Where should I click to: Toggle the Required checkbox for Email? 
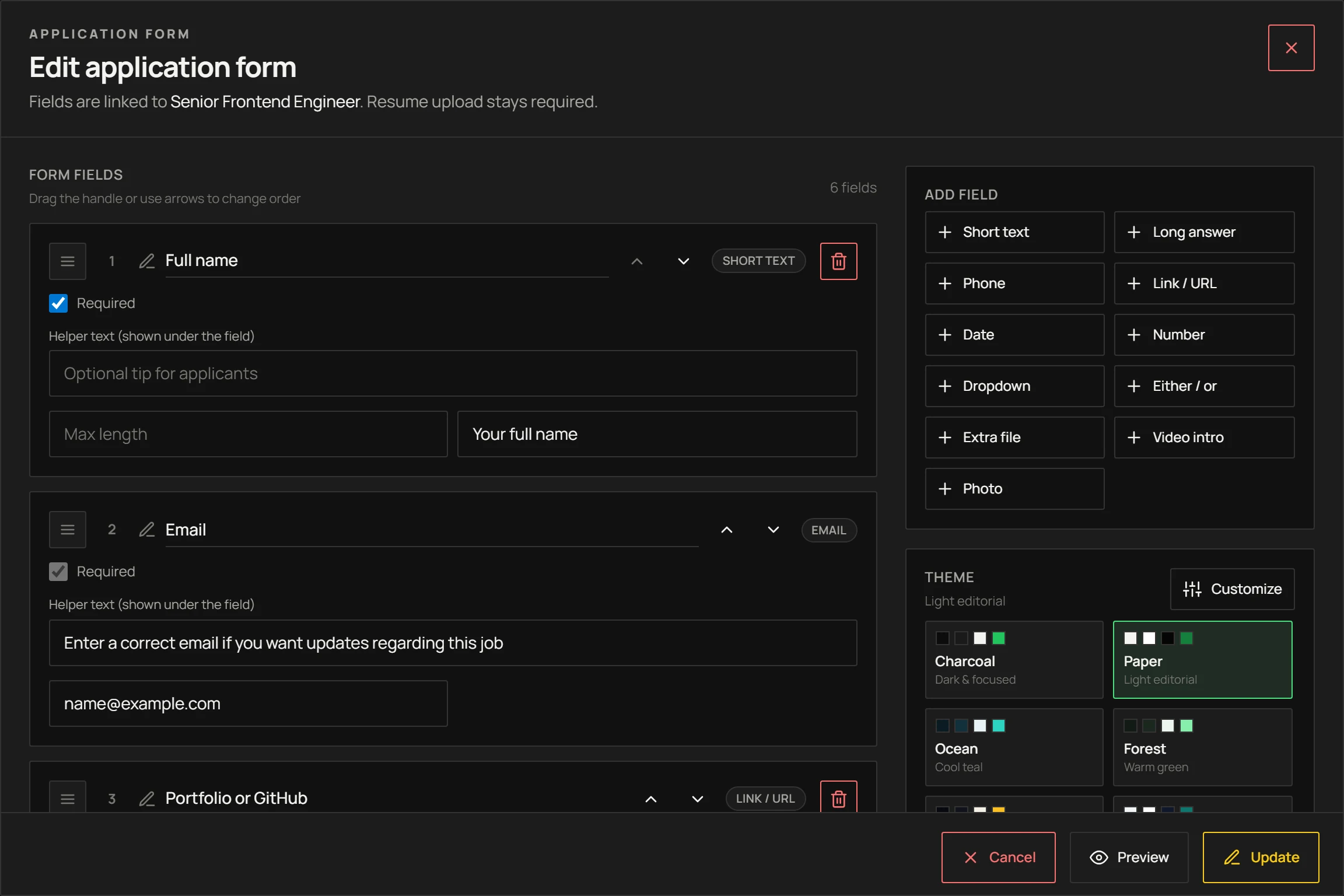pos(58,572)
